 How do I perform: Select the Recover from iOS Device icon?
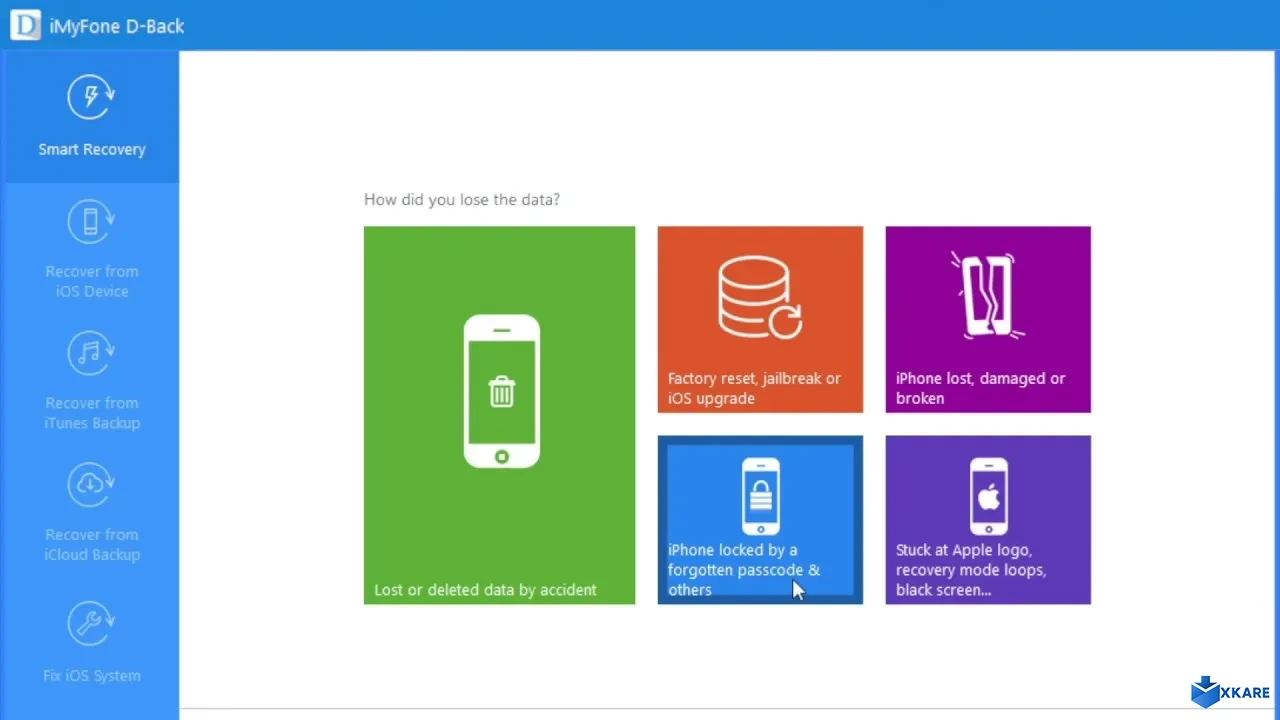[x=92, y=222]
